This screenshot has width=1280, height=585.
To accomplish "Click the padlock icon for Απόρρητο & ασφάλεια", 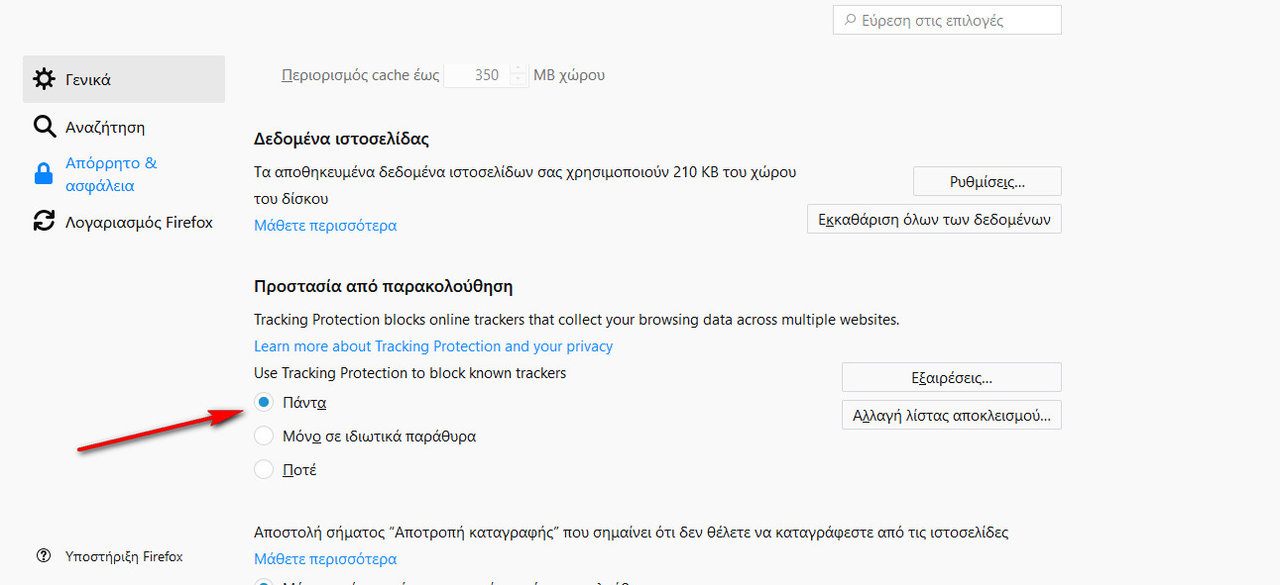I will 44,174.
